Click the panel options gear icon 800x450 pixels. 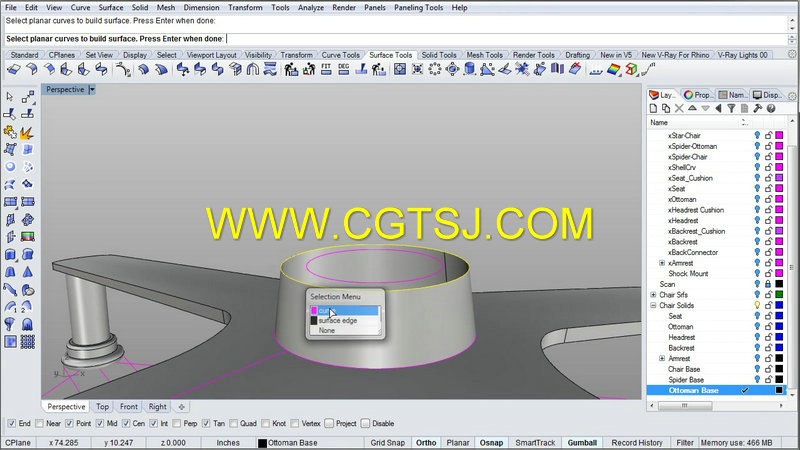click(x=792, y=95)
